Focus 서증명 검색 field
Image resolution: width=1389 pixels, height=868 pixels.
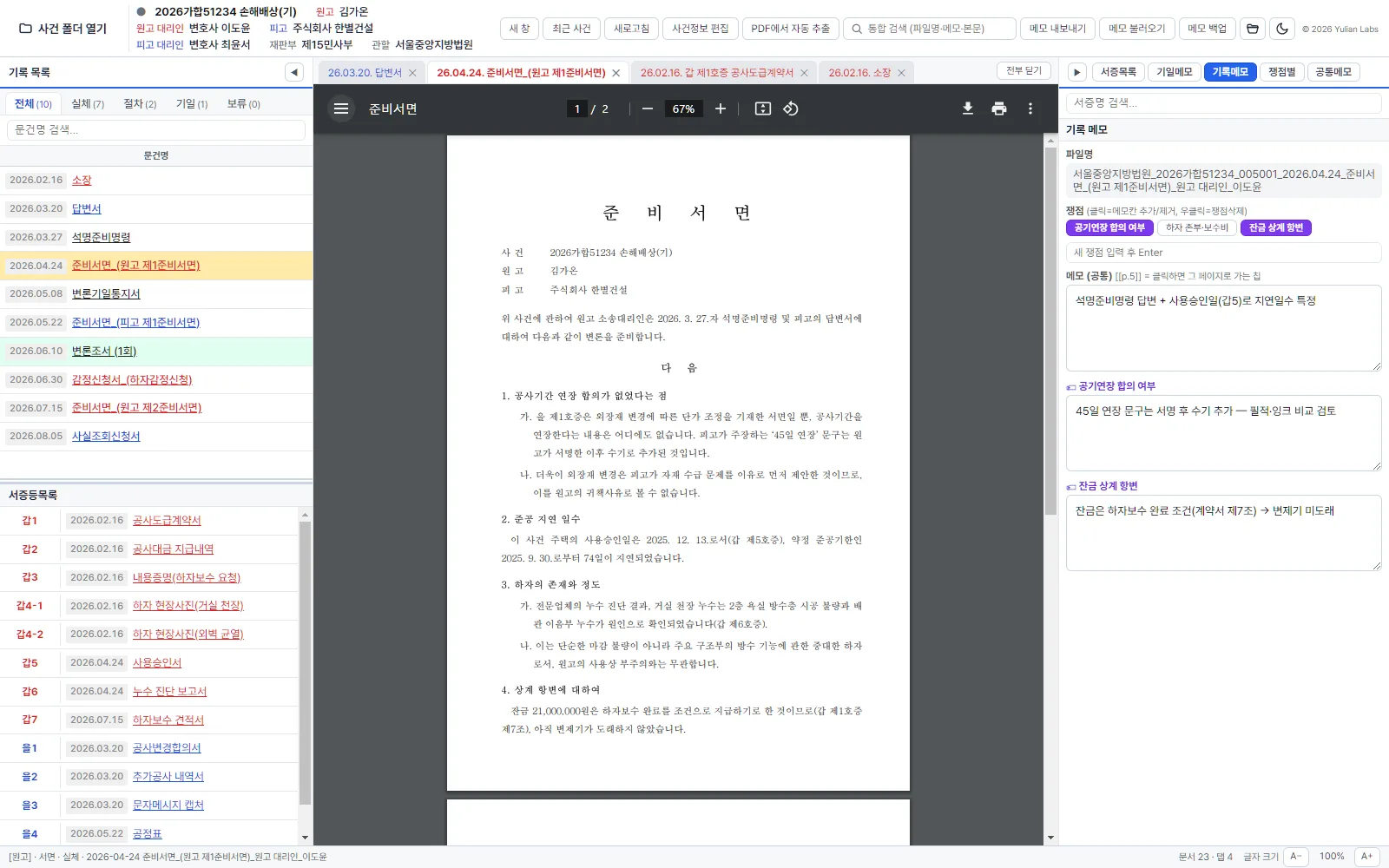pos(1223,102)
